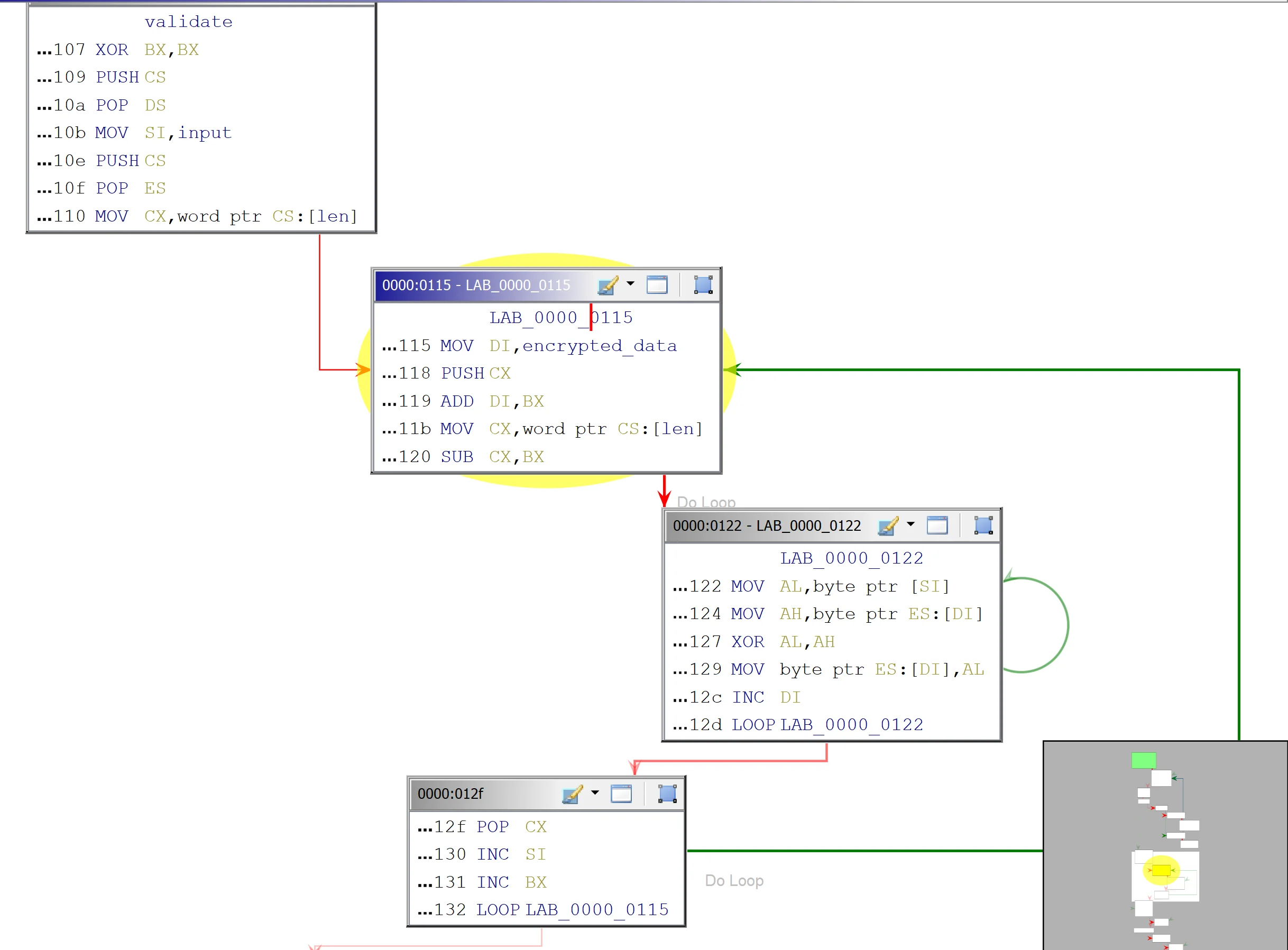Screen dimensions: 1288x950
Task: Click MOV CX,word ptr CS:[len] at 11b
Action: [x=542, y=429]
